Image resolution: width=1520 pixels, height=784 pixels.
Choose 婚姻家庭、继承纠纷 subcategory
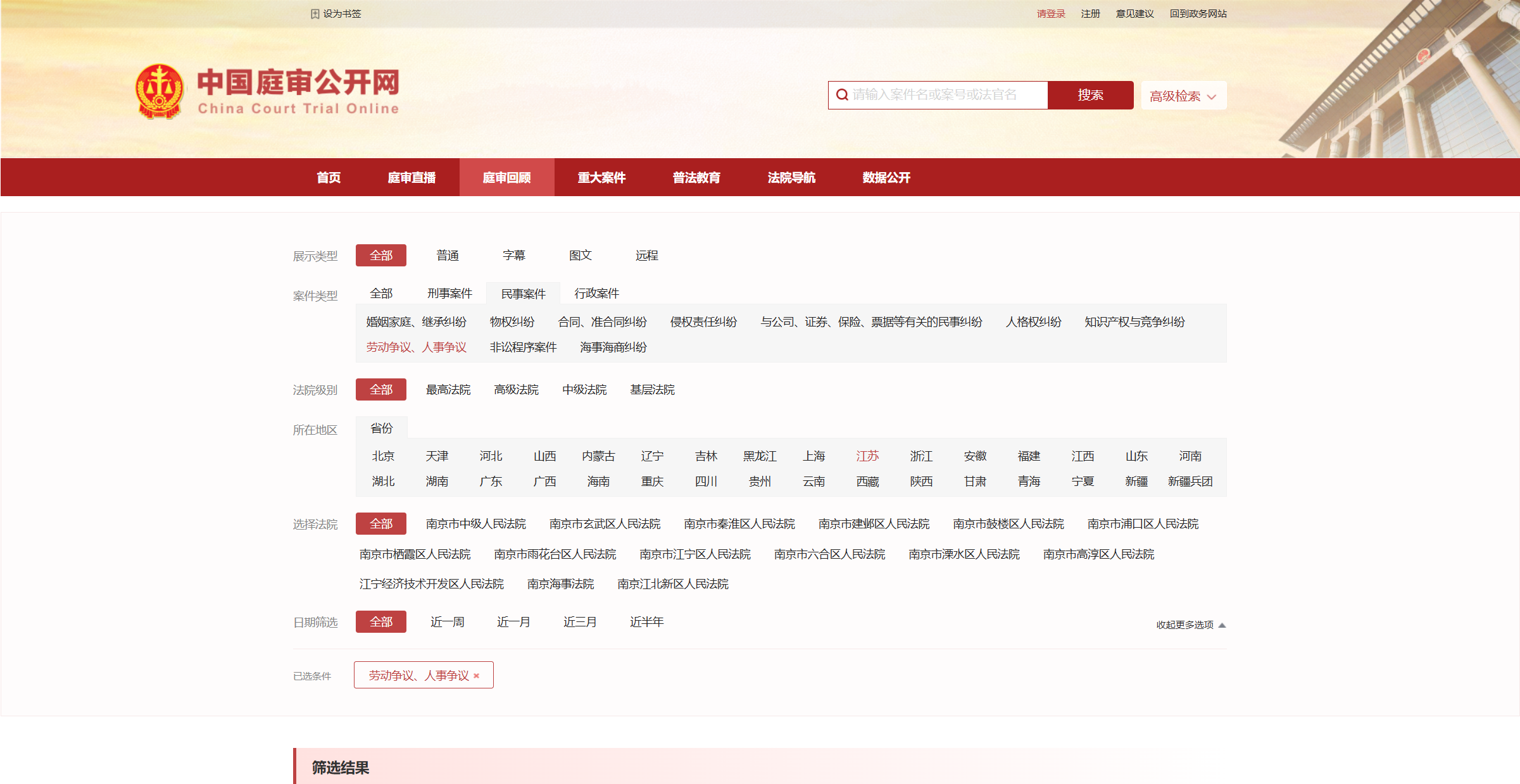(x=416, y=322)
